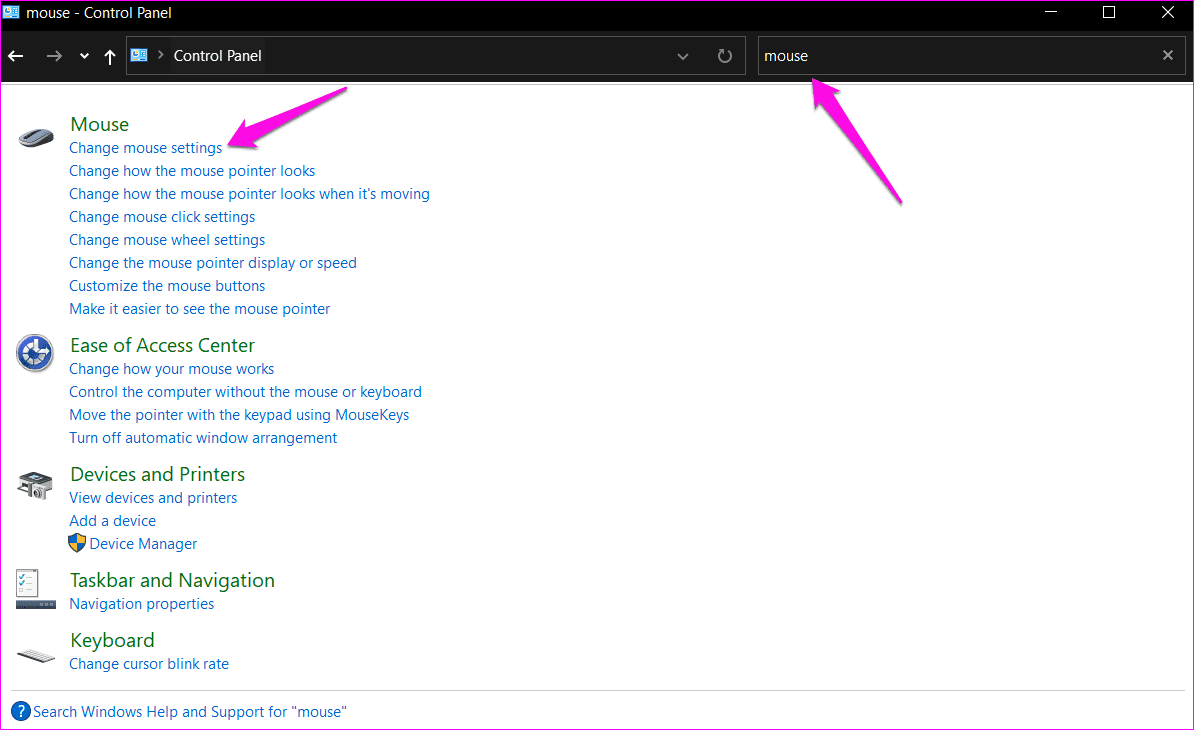The width and height of the screenshot is (1194, 730).
Task: Click the blue help question mark icon
Action: pos(21,712)
